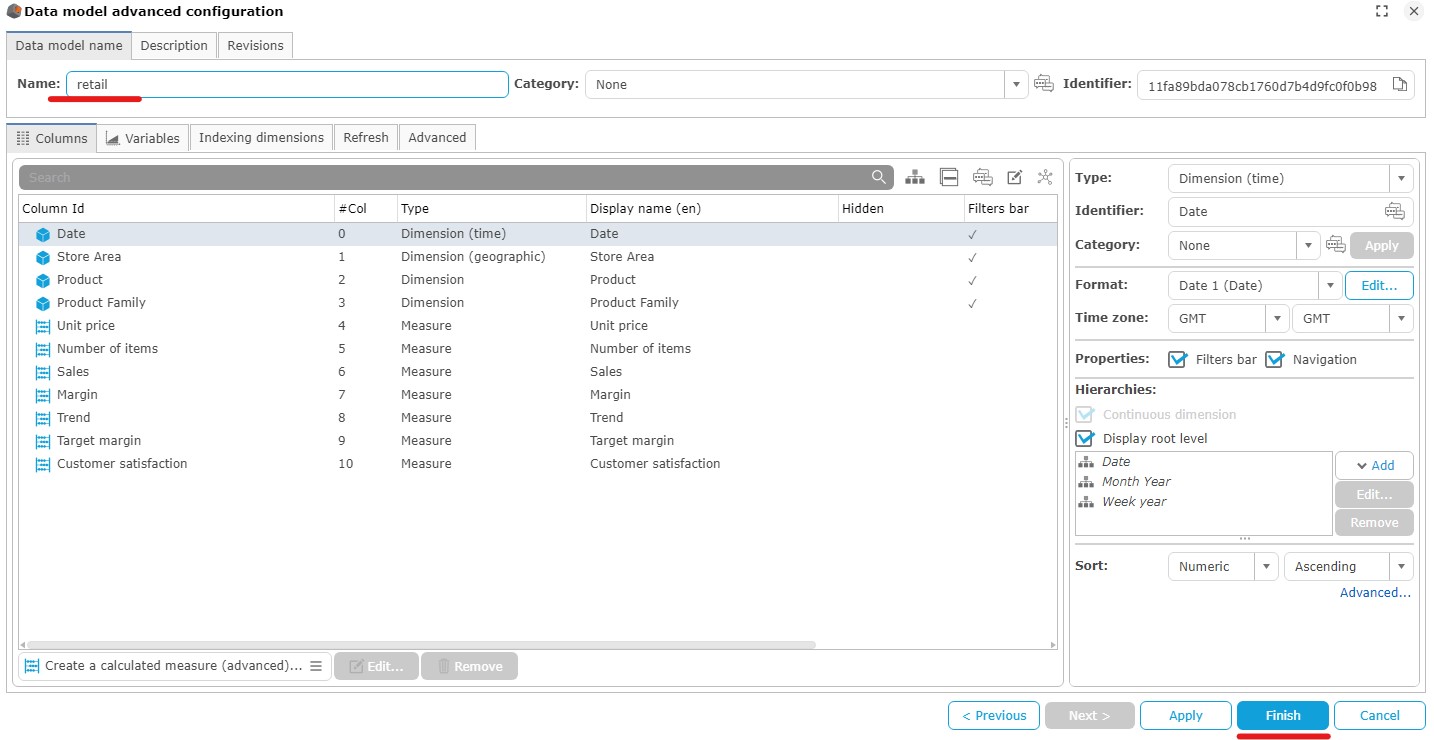
Task: Open the Revisions tab
Action: pyautogui.click(x=255, y=45)
